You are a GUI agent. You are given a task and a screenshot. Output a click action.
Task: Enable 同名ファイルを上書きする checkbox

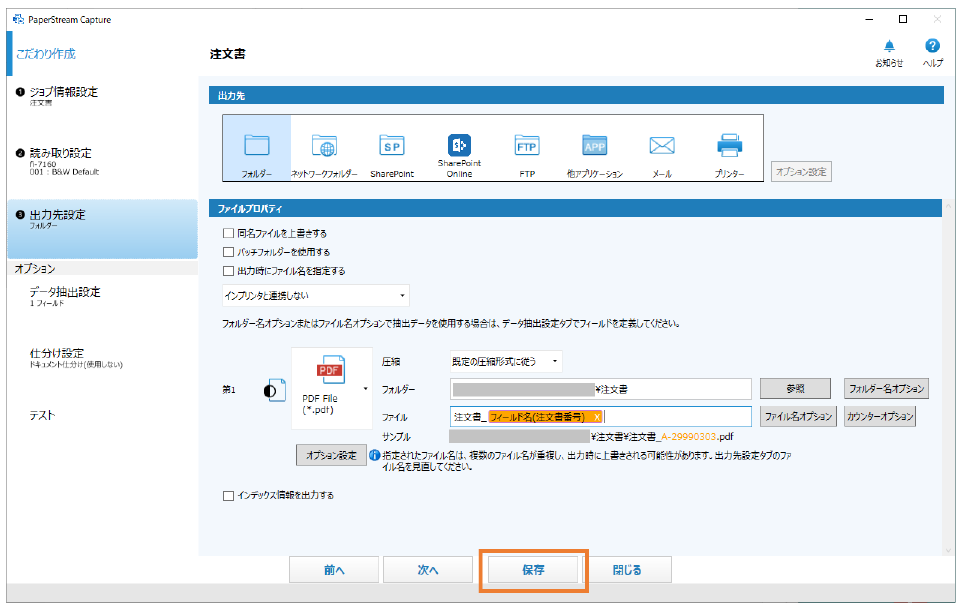click(x=229, y=233)
